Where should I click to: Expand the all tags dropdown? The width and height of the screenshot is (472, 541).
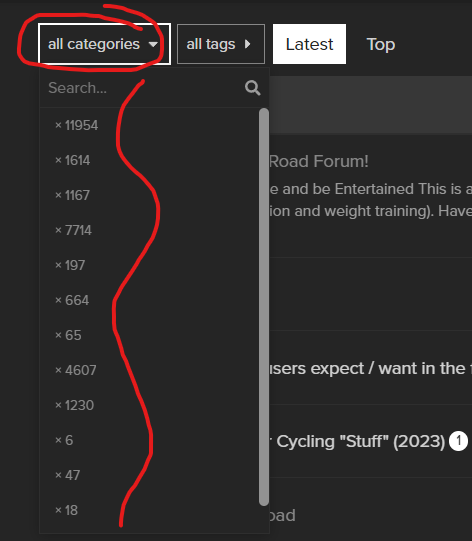click(x=221, y=44)
